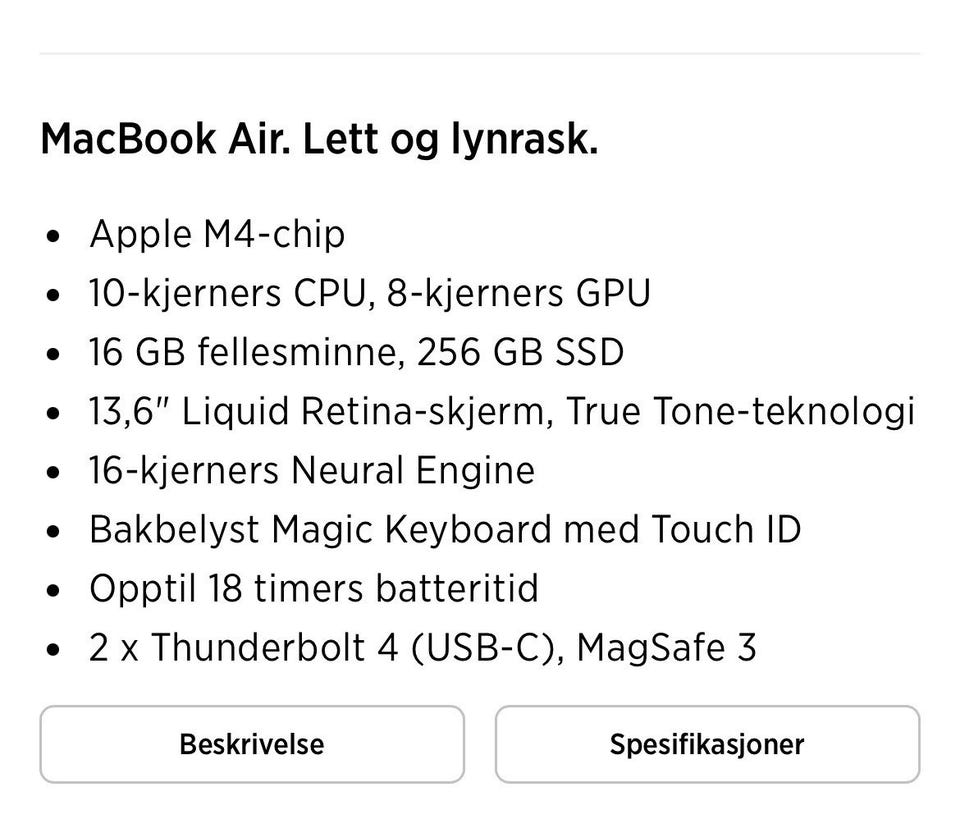Click the 256 GB SSD text
The image size is (960, 819).
pyautogui.click(x=520, y=352)
